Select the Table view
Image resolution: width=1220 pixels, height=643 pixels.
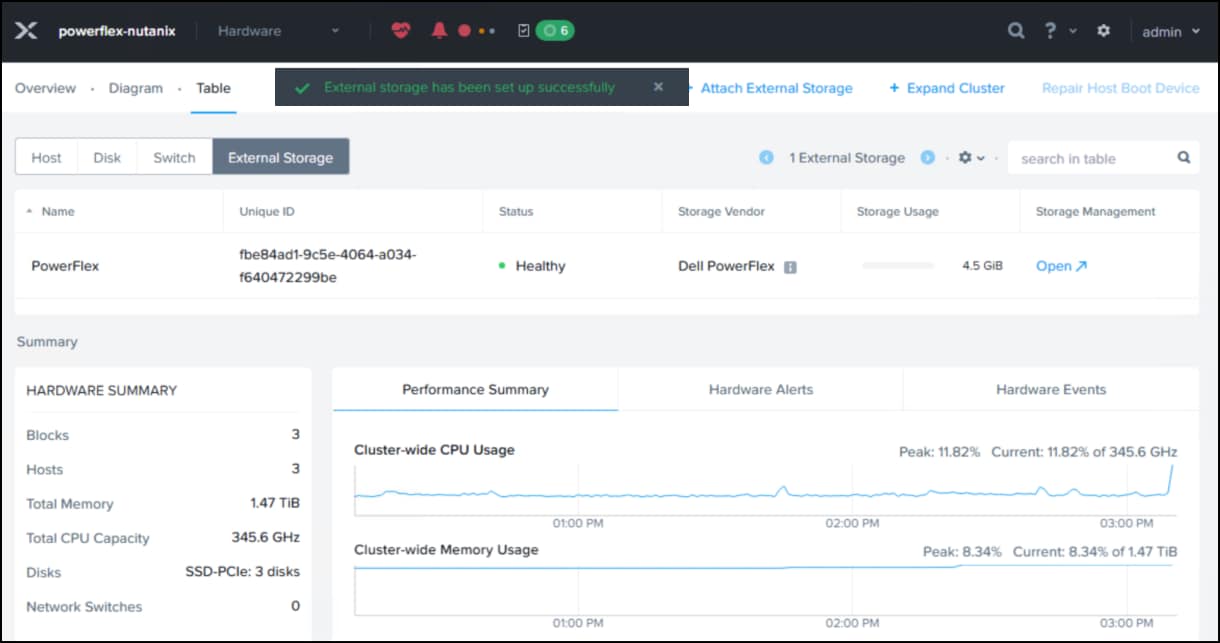214,88
